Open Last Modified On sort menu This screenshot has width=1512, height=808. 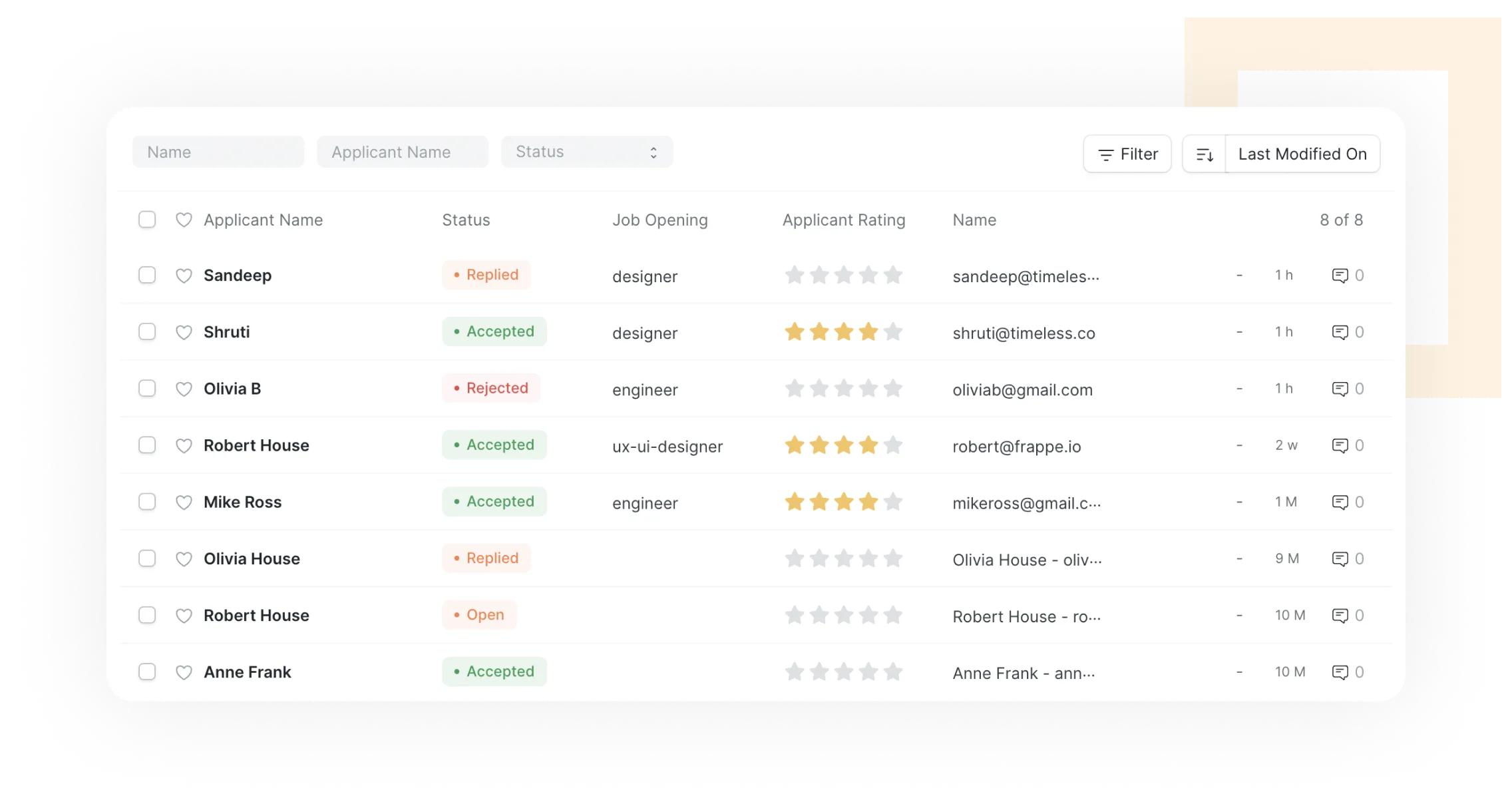coord(1302,154)
